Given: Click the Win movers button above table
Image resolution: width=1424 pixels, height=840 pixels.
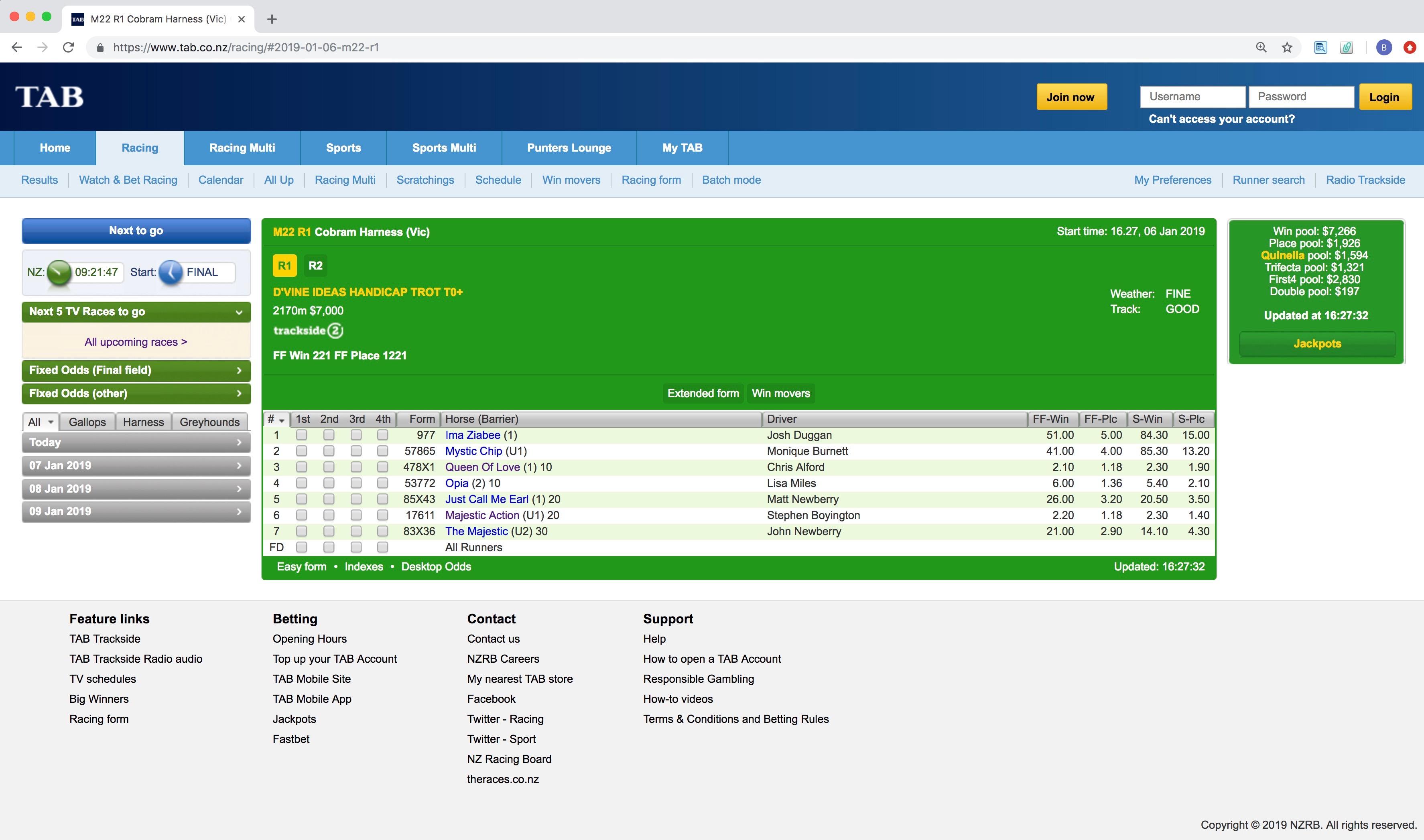Looking at the screenshot, I should (781, 394).
